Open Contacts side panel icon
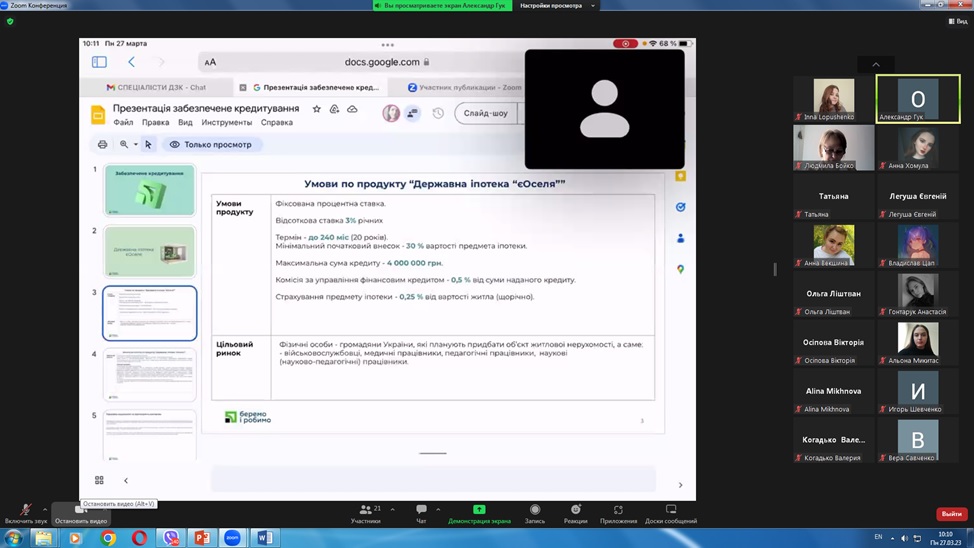The width and height of the screenshot is (974, 548). (681, 238)
